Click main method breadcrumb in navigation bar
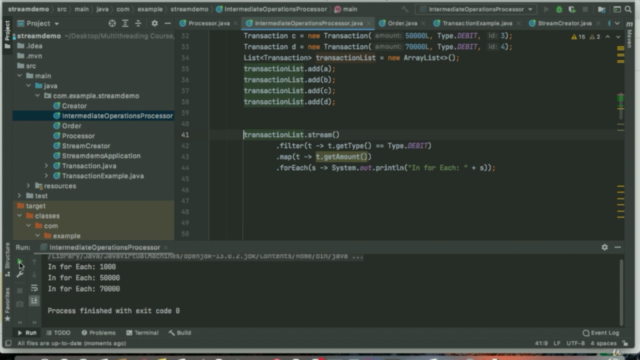 point(346,9)
